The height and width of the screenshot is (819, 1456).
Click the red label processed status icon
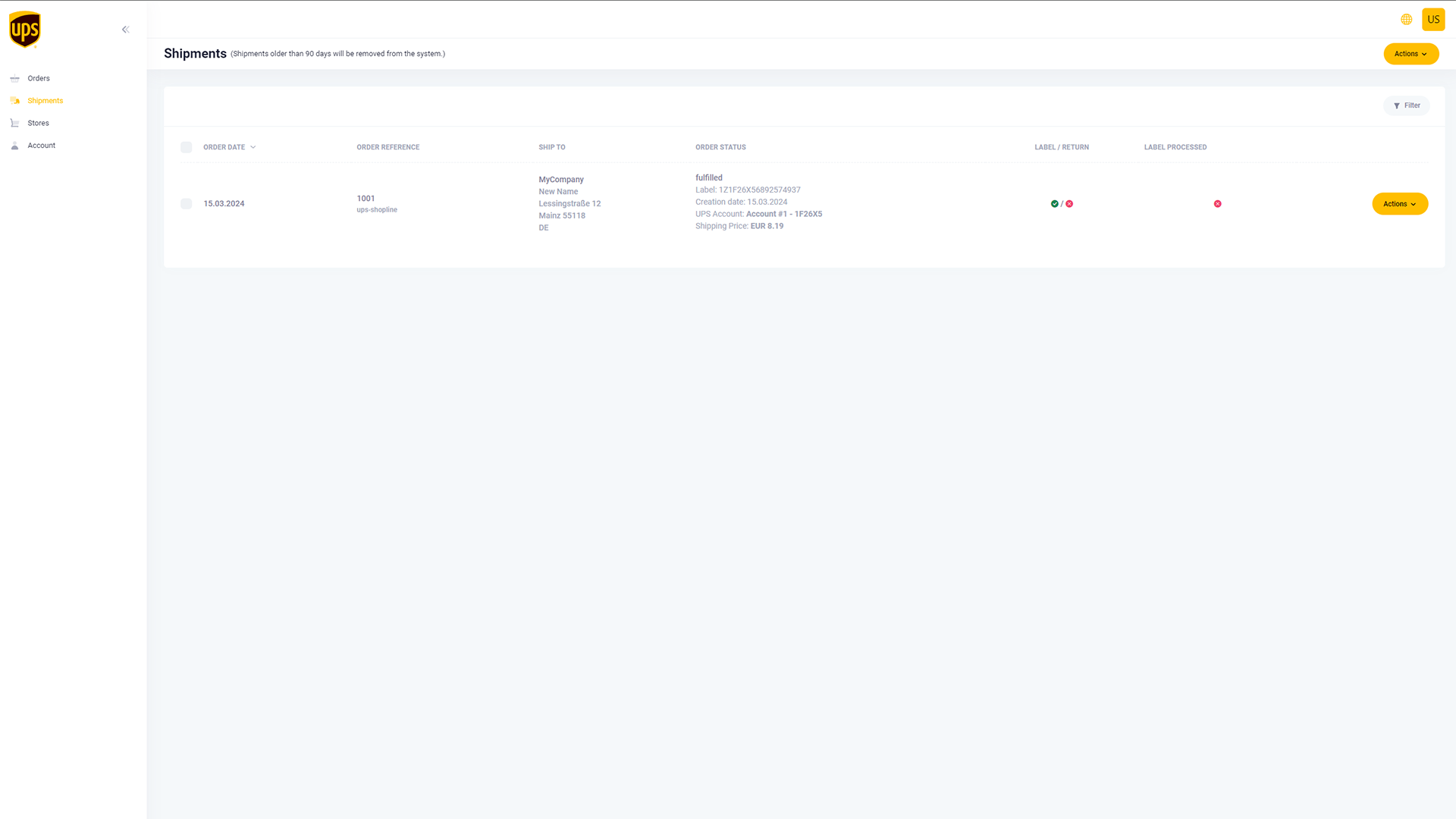(x=1217, y=204)
